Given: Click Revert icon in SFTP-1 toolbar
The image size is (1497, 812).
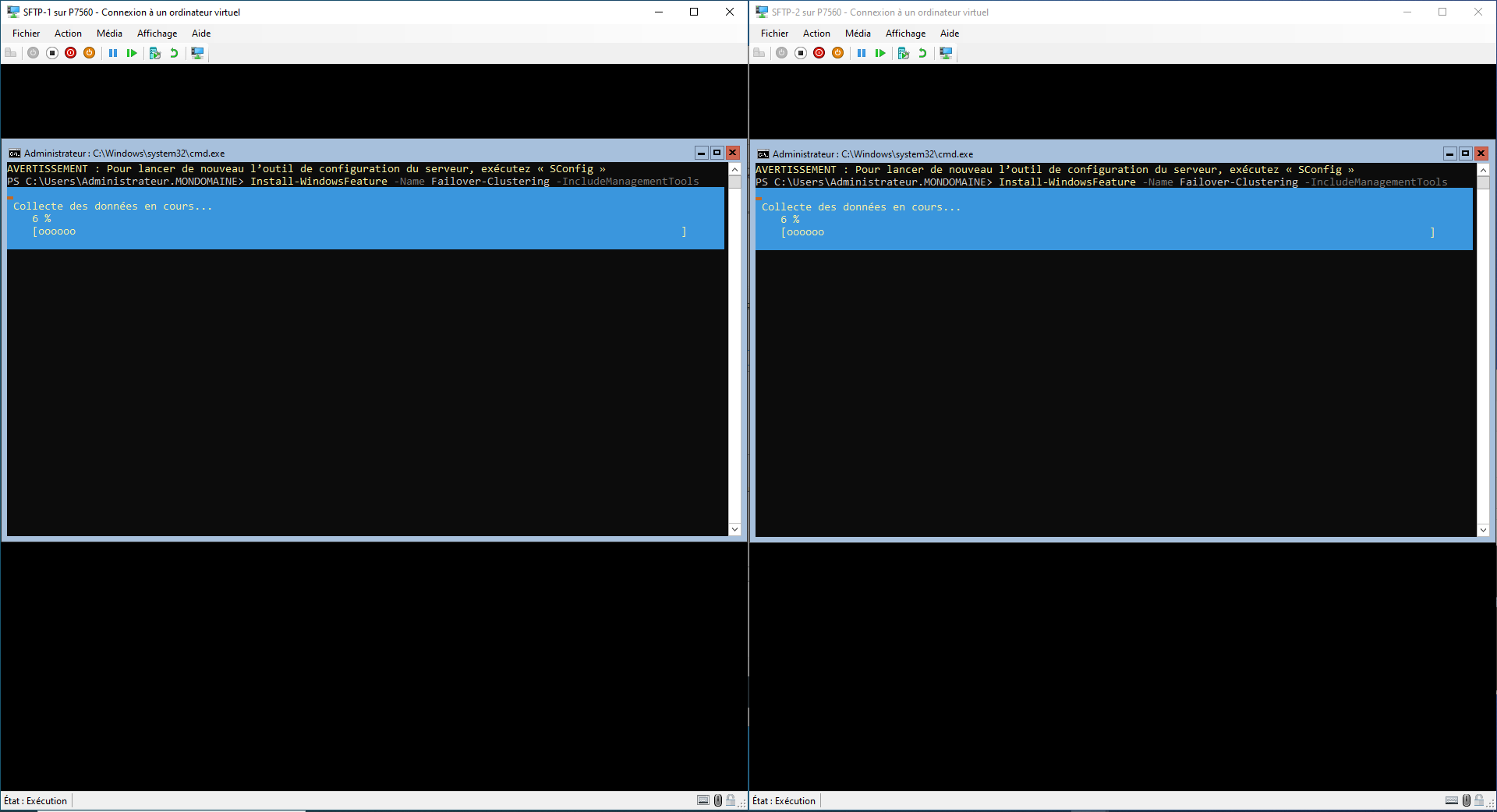Looking at the screenshot, I should 174,53.
